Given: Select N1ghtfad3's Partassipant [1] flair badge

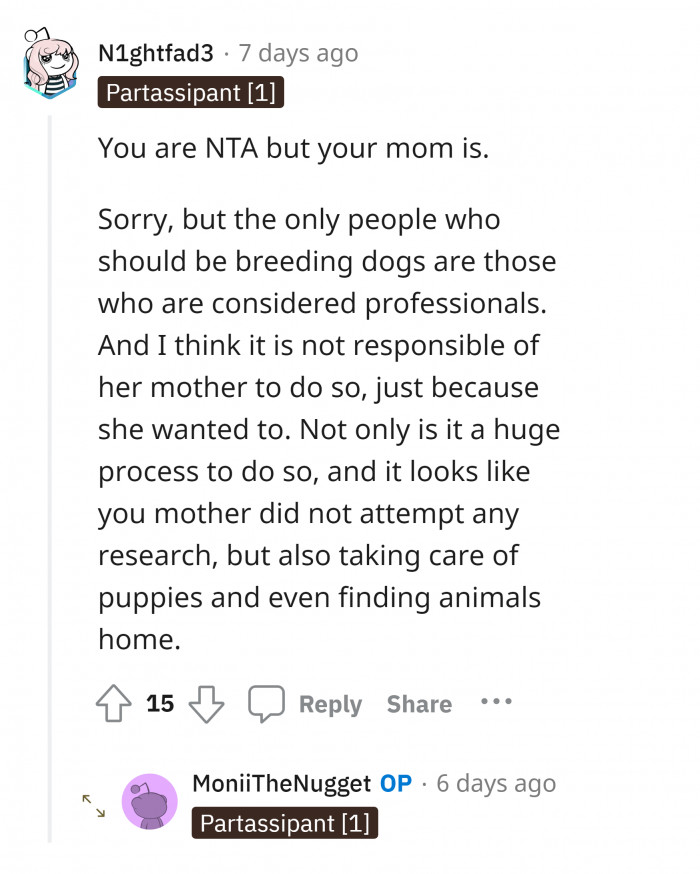Looking at the screenshot, I should [x=190, y=93].
